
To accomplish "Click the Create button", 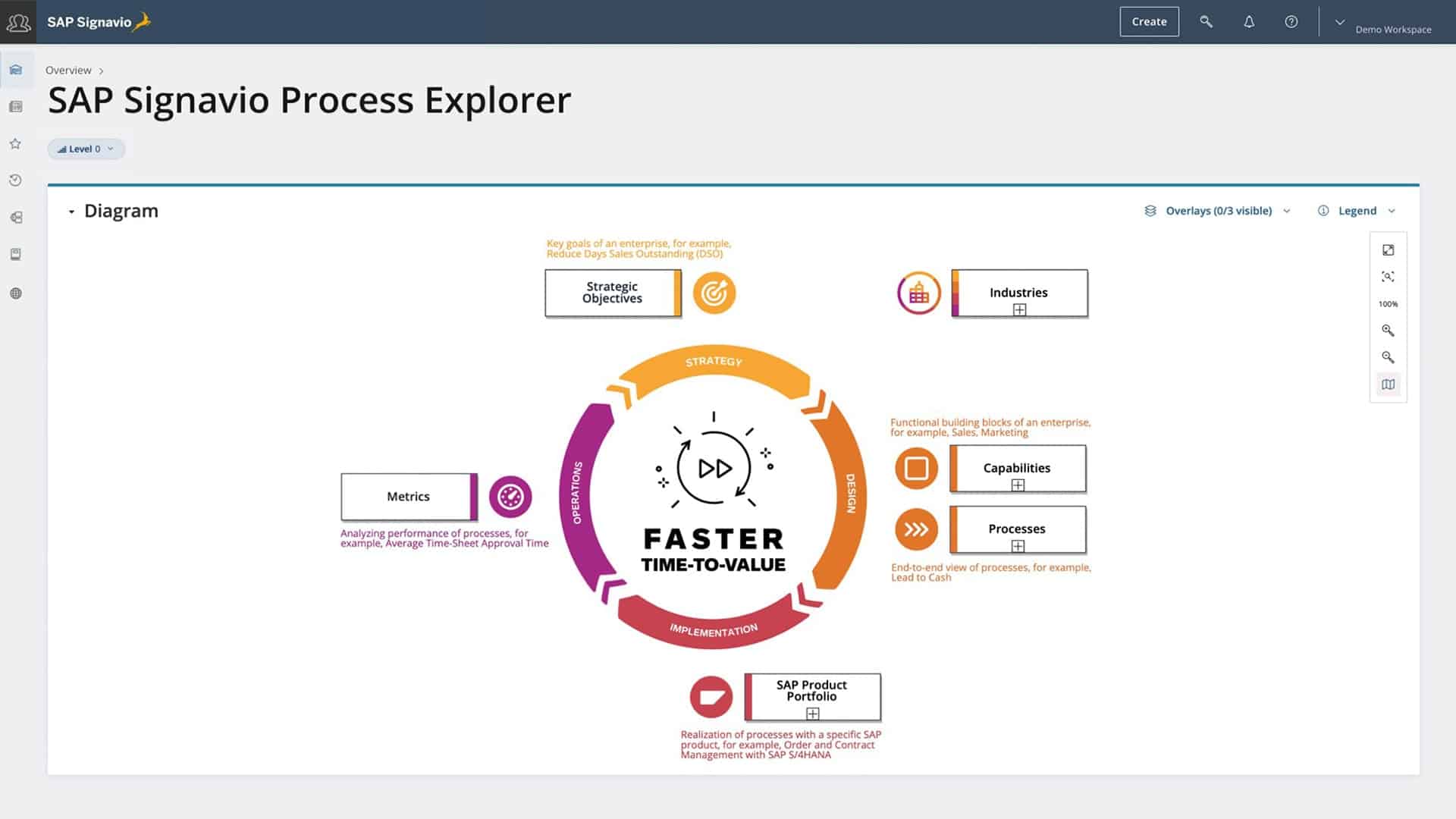I will click(x=1149, y=22).
